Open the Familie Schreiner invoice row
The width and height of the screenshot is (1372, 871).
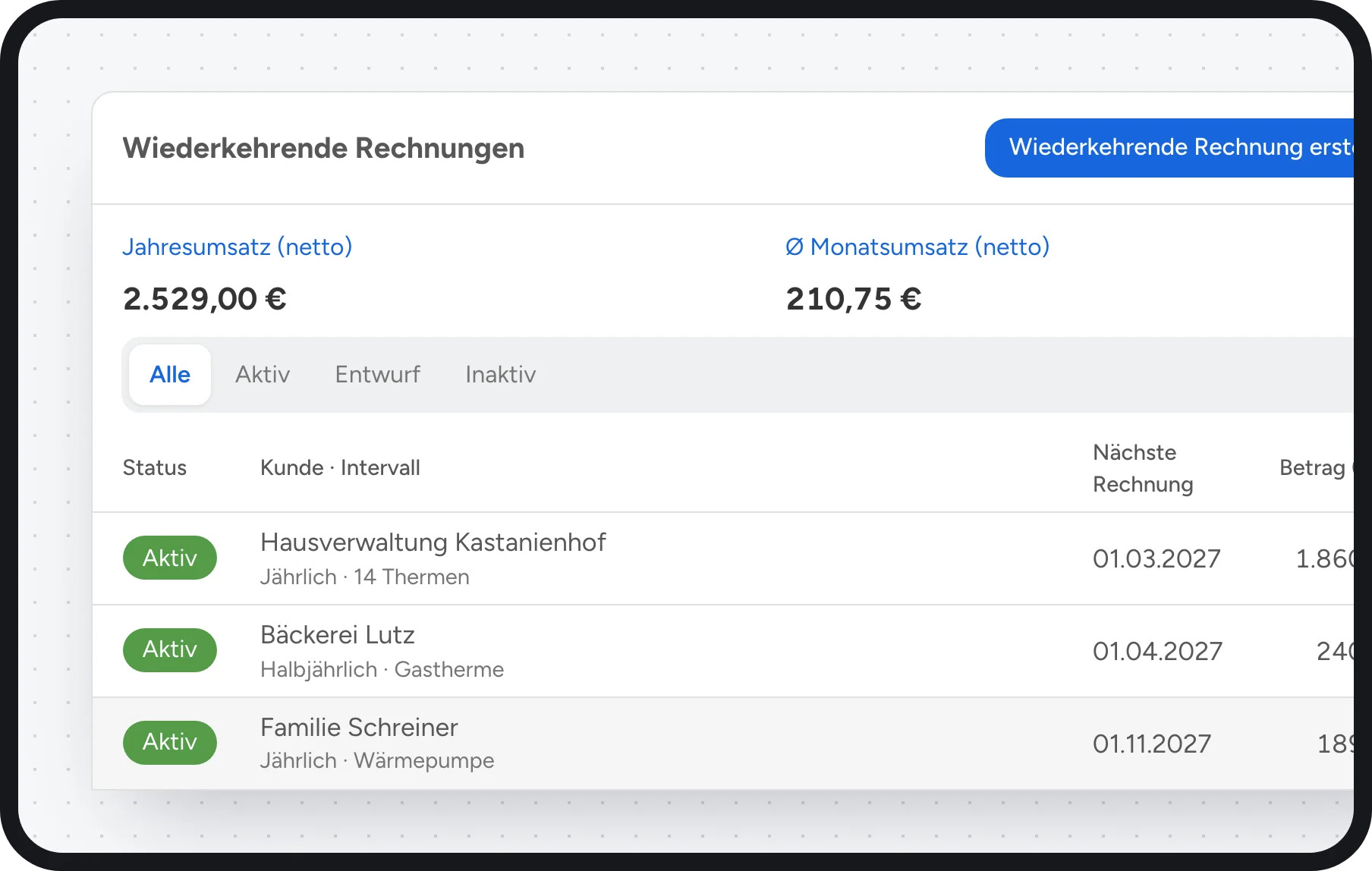tap(723, 744)
